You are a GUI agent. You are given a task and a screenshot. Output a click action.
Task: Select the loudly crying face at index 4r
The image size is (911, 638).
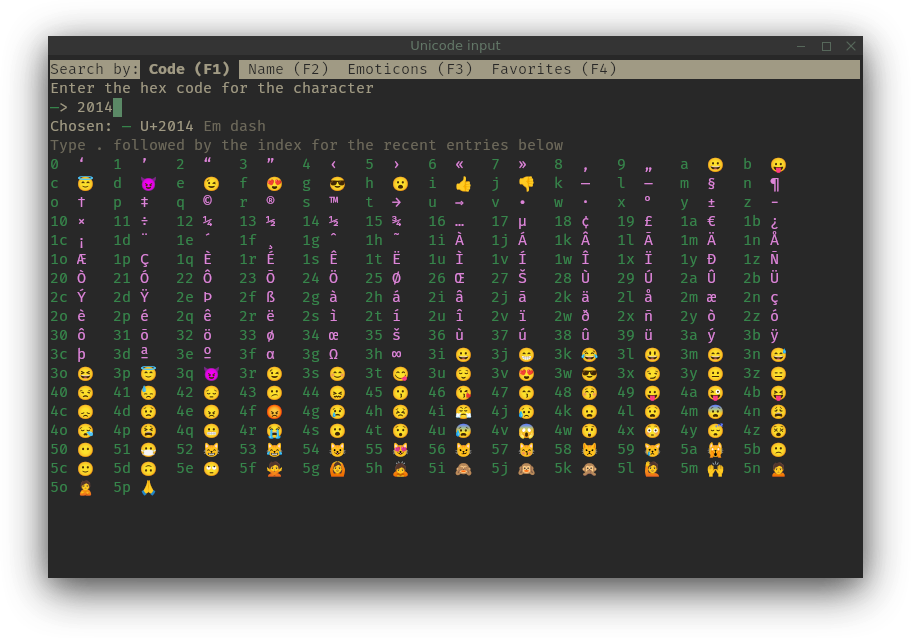click(274, 431)
